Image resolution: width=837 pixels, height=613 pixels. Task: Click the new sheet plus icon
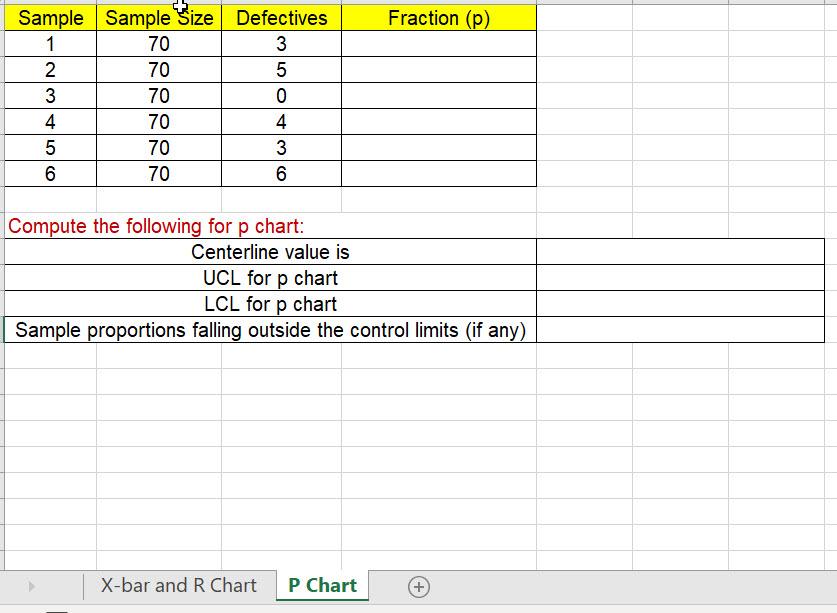(420, 585)
